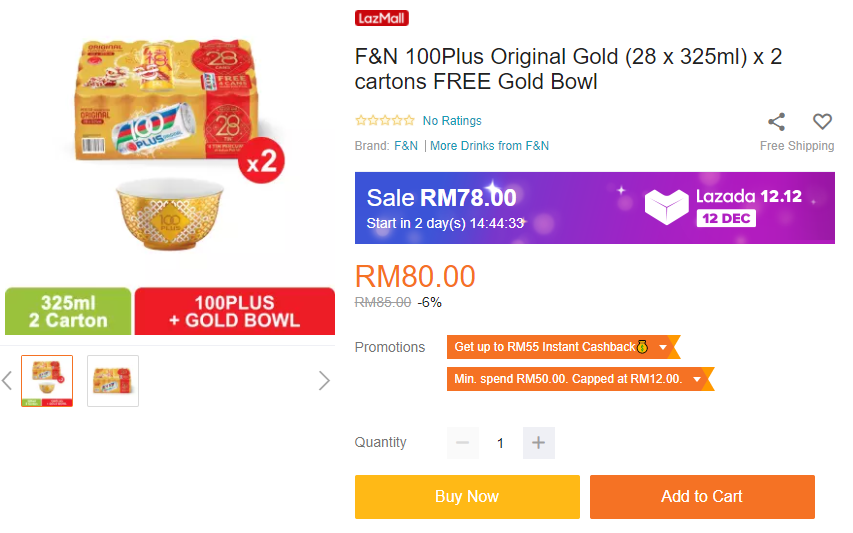The width and height of the screenshot is (853, 533).
Task: Select the 100PLUS + Gold Bowl option
Action: pyautogui.click(x=234, y=311)
